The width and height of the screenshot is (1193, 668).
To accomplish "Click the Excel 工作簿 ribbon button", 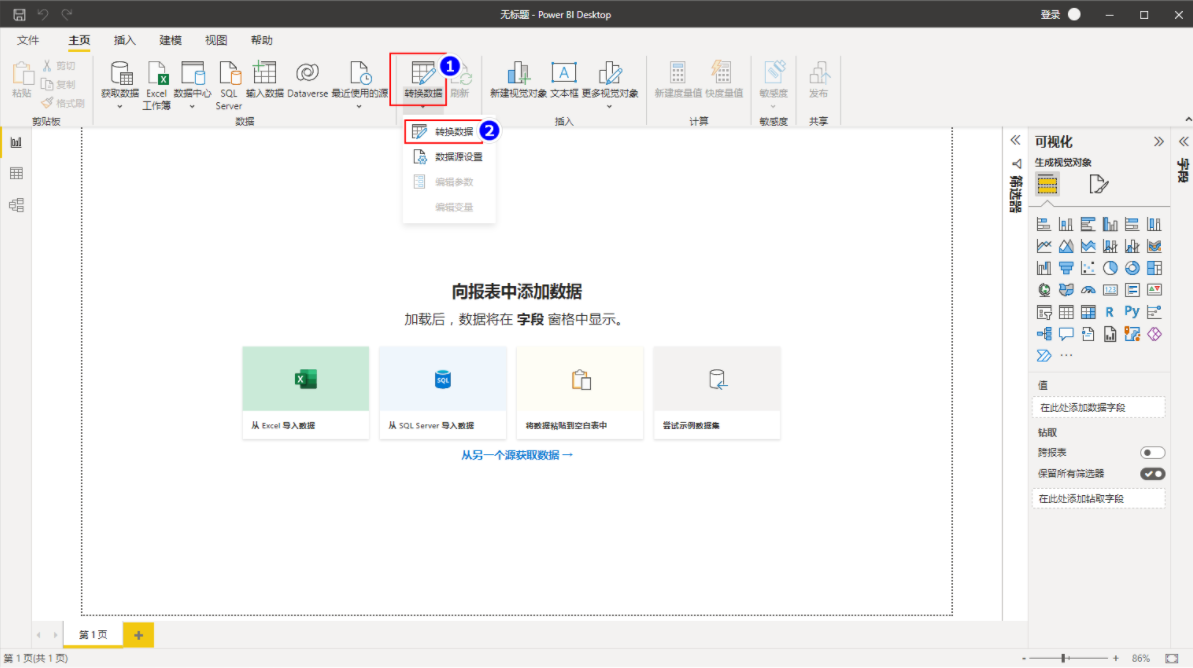I will (157, 85).
